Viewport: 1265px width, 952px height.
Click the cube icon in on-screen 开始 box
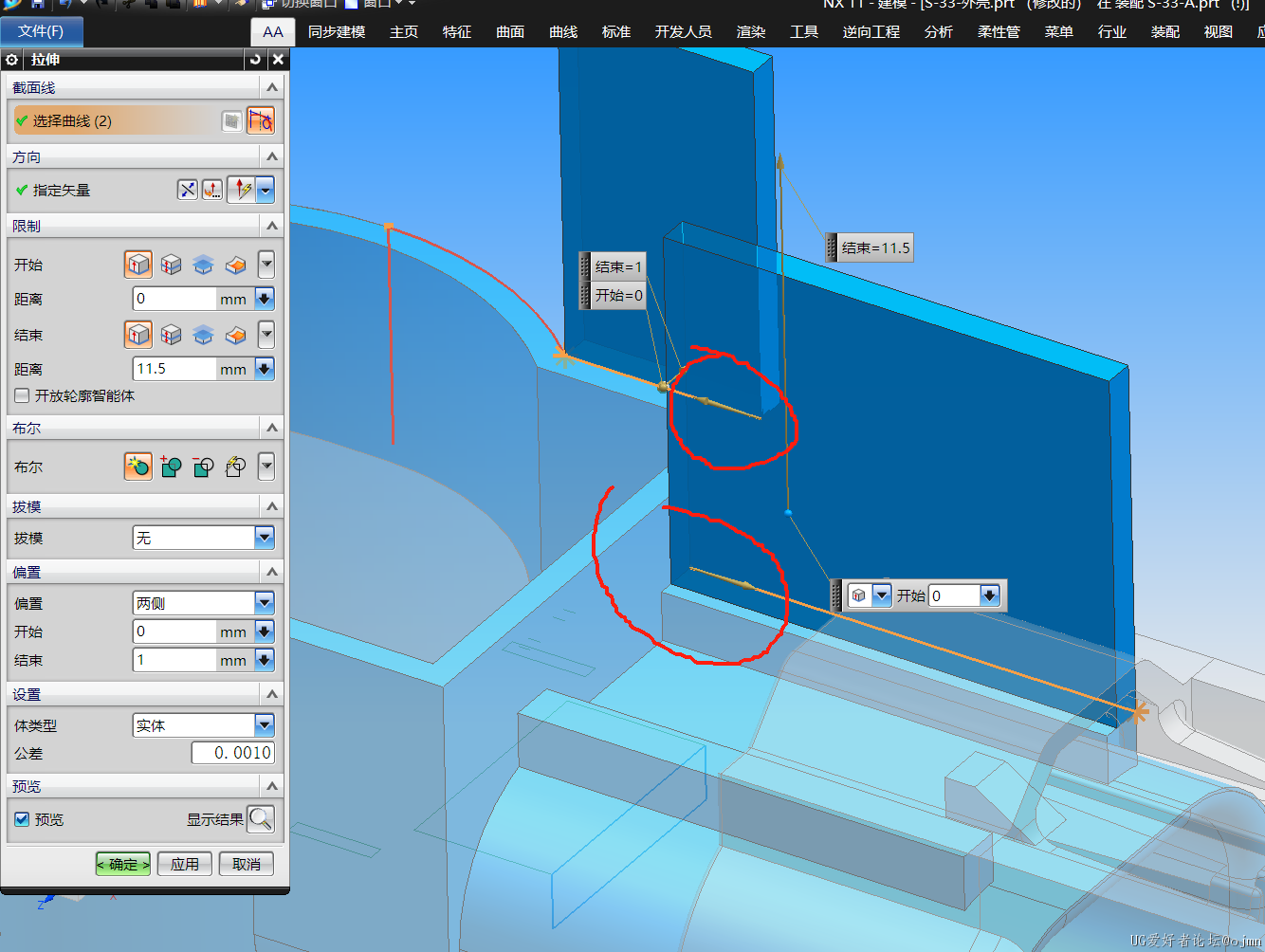pos(859,595)
